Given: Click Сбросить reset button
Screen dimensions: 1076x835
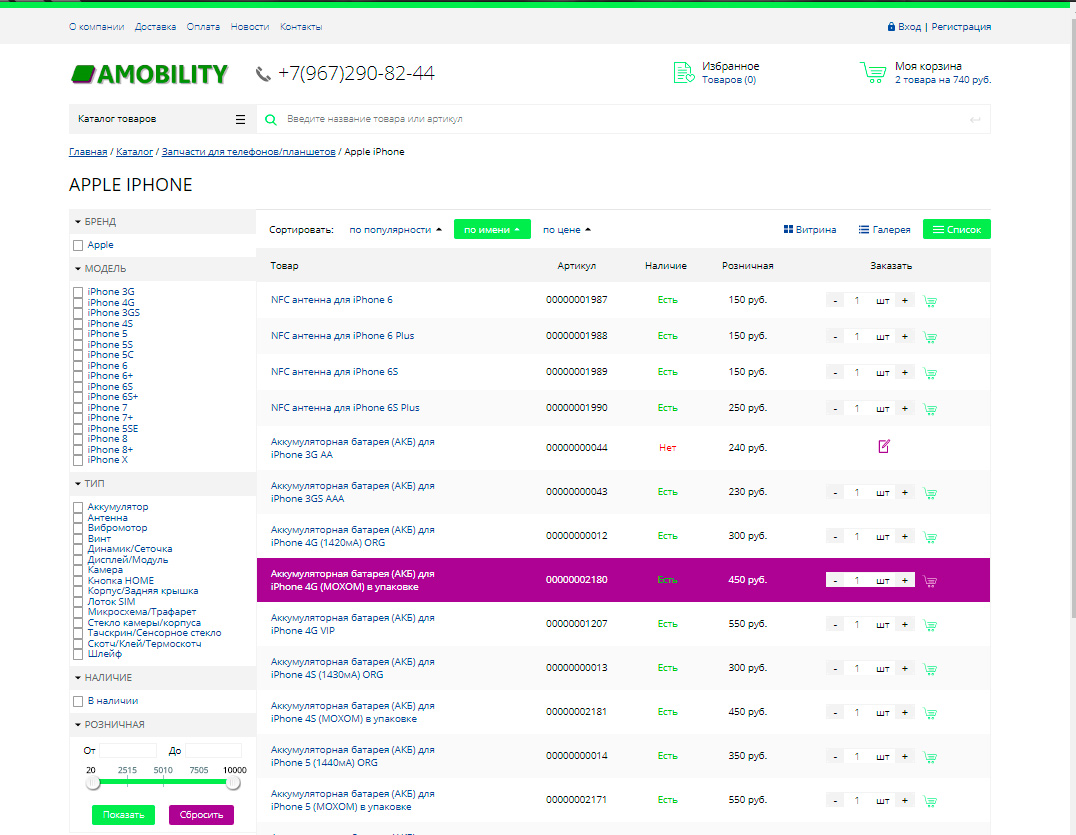Looking at the screenshot, I should point(201,815).
